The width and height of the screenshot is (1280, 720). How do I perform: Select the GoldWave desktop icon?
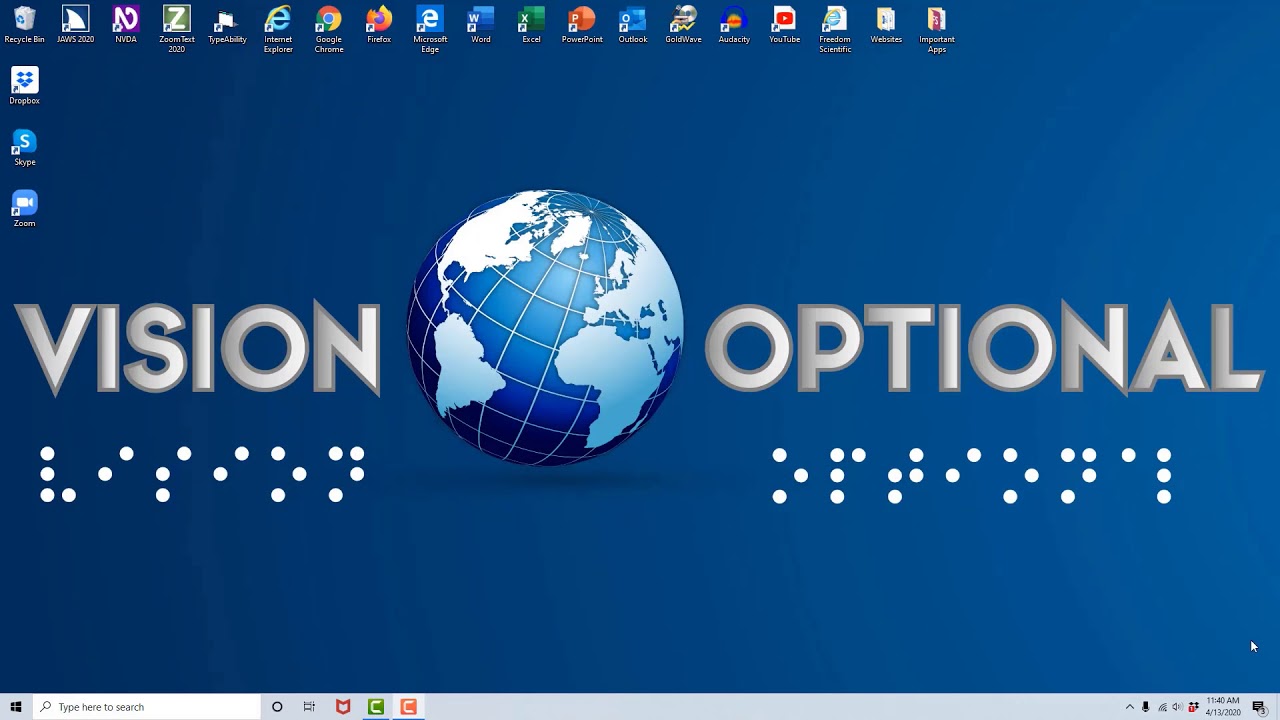(x=683, y=26)
